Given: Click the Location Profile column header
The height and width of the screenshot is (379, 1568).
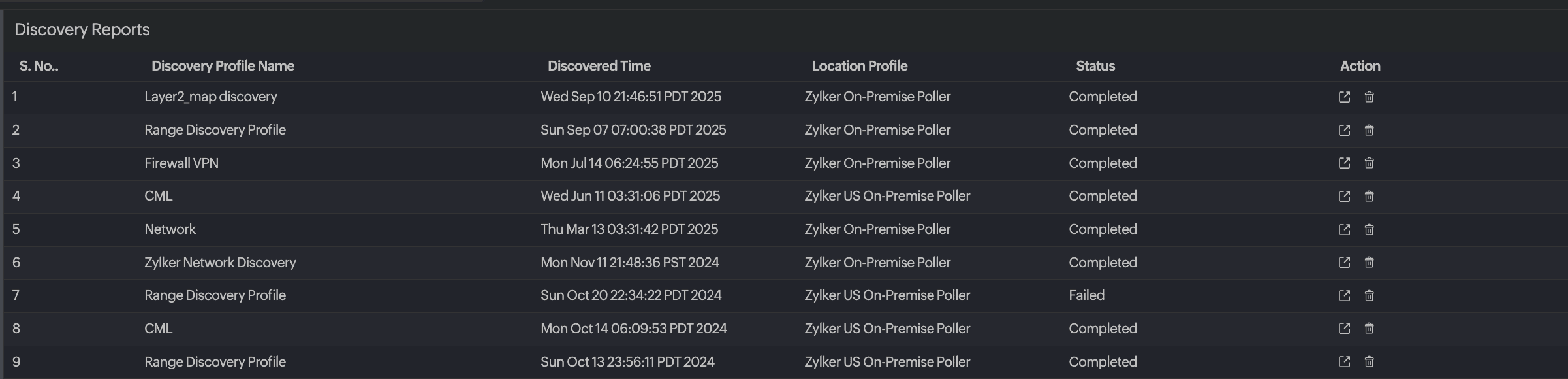Looking at the screenshot, I should [x=859, y=66].
